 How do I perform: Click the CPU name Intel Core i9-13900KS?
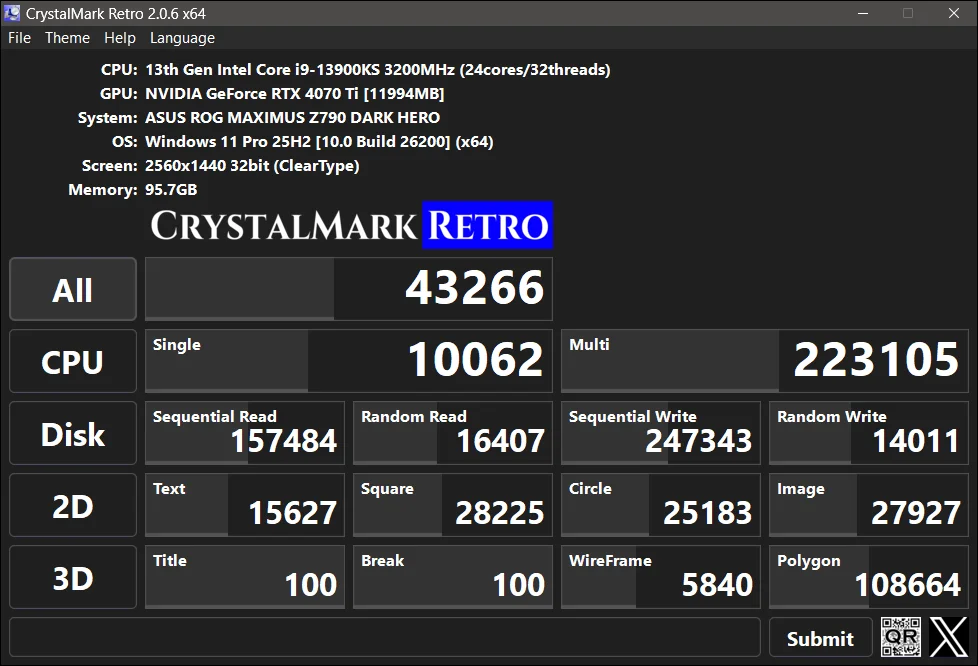tap(377, 69)
